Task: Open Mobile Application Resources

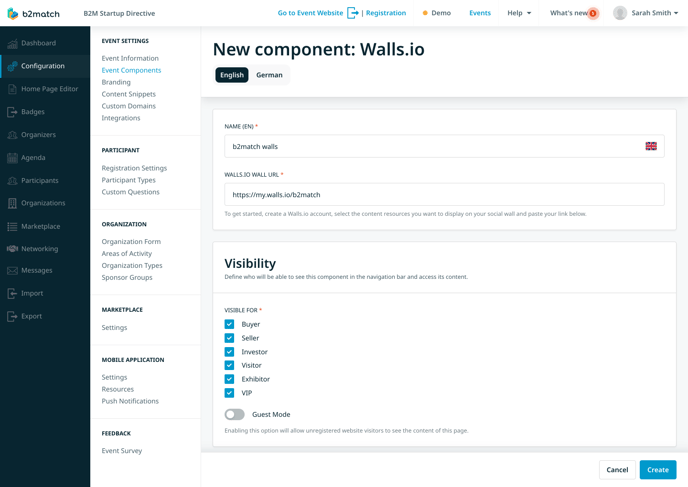Action: (x=118, y=389)
